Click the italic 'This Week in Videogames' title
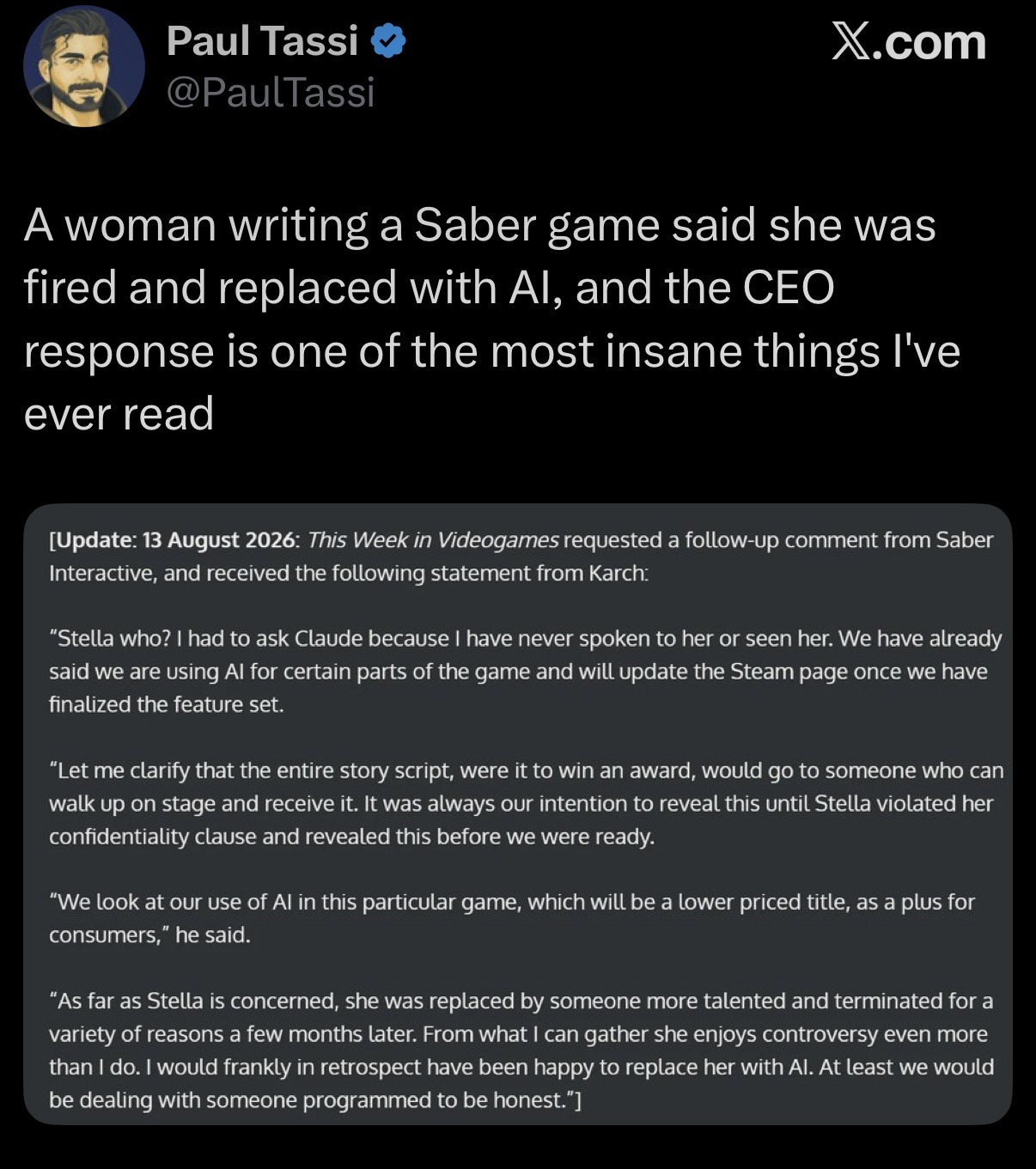The image size is (1036, 1169). click(433, 540)
